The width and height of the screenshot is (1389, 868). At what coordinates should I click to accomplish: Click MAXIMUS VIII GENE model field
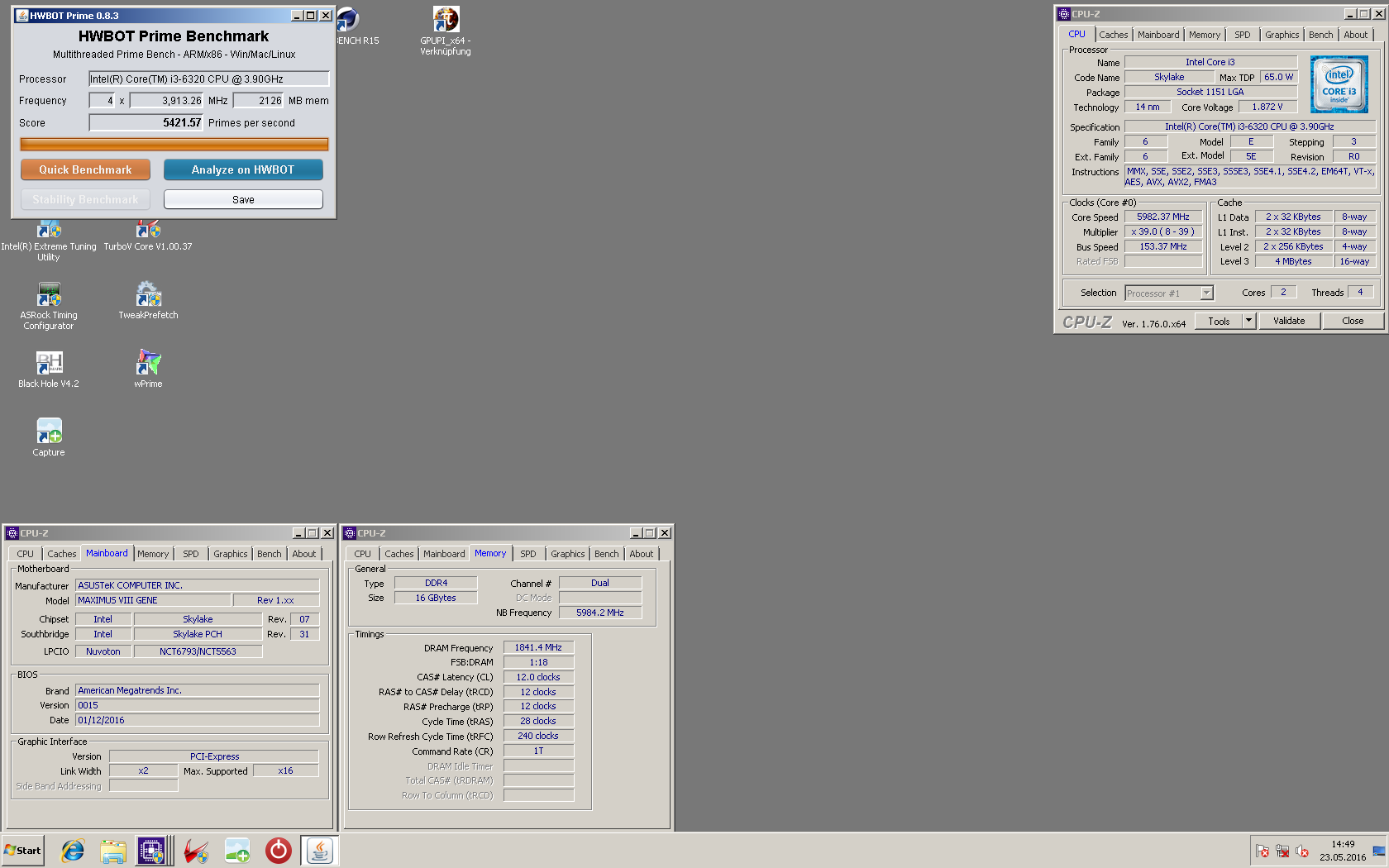point(153,600)
